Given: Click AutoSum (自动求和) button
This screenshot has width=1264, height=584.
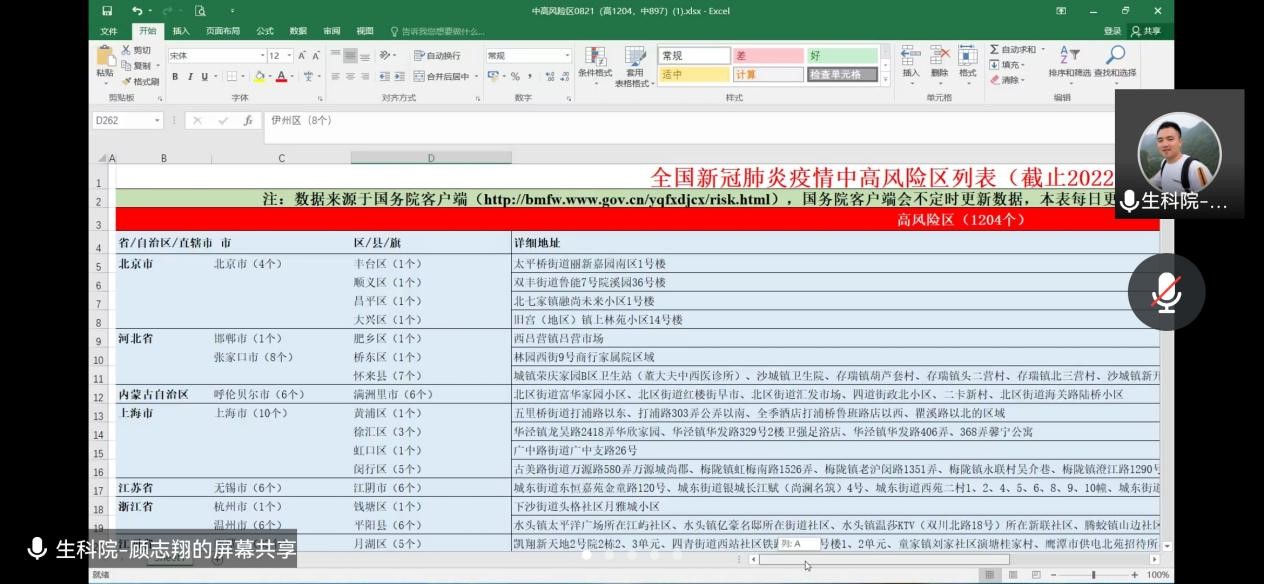Looking at the screenshot, I should [1016, 49].
